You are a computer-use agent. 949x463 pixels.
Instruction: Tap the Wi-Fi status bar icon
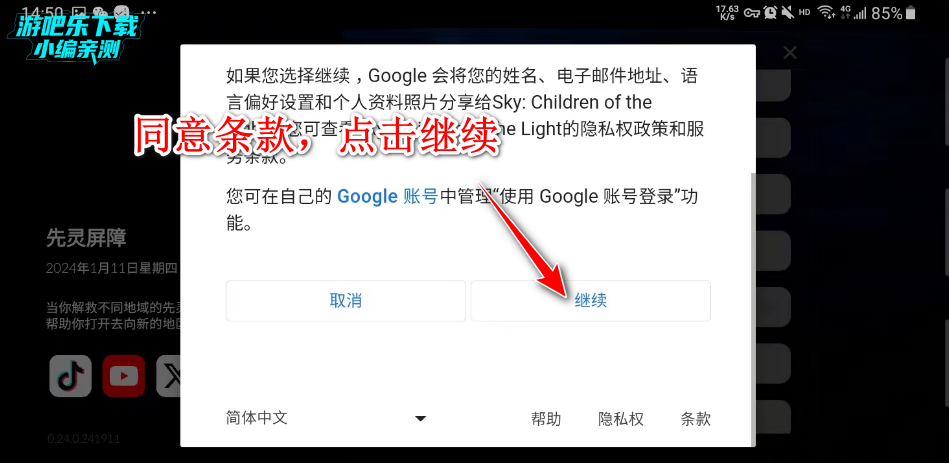pyautogui.click(x=824, y=11)
